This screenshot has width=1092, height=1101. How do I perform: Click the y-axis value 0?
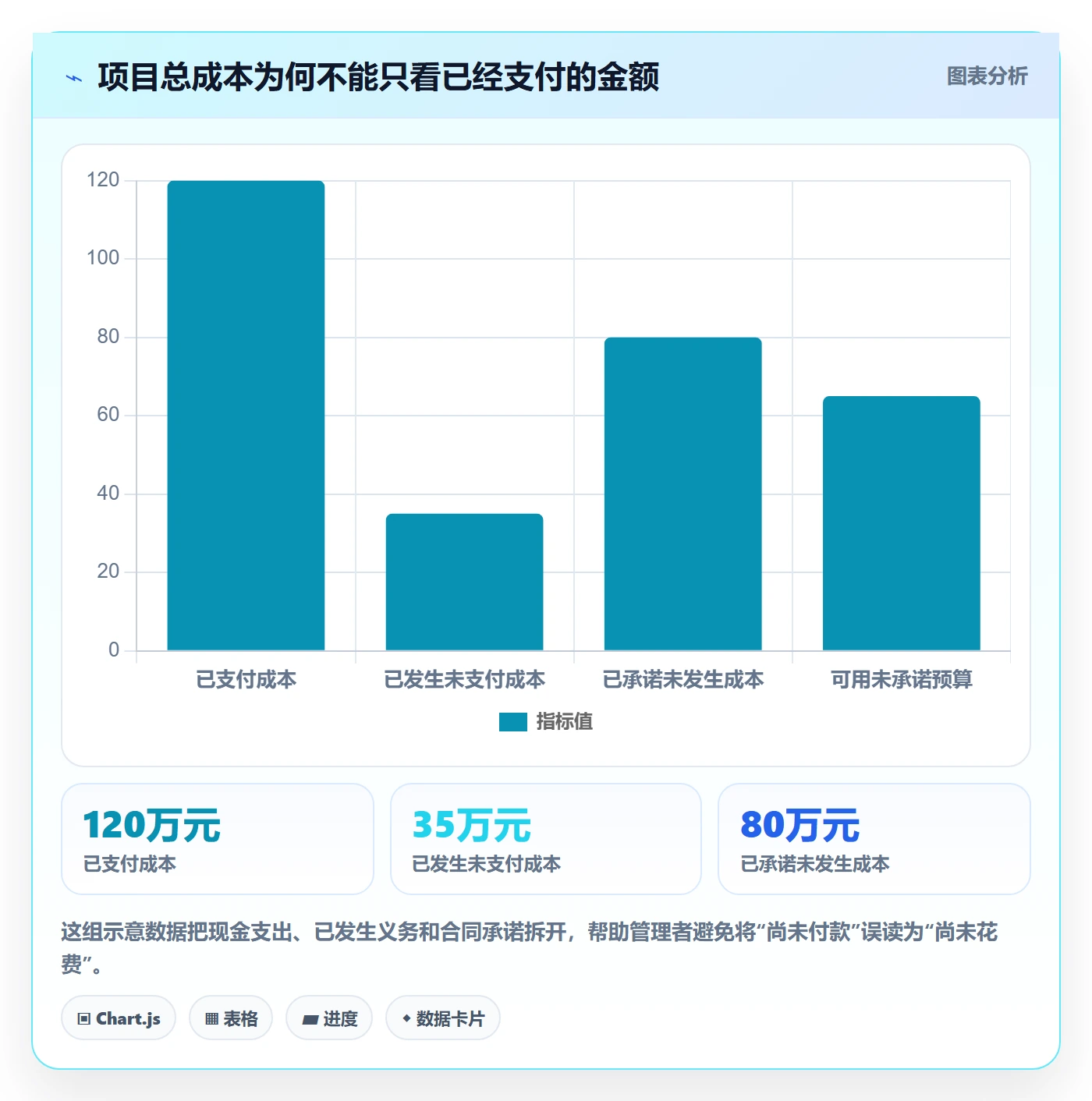[x=114, y=650]
